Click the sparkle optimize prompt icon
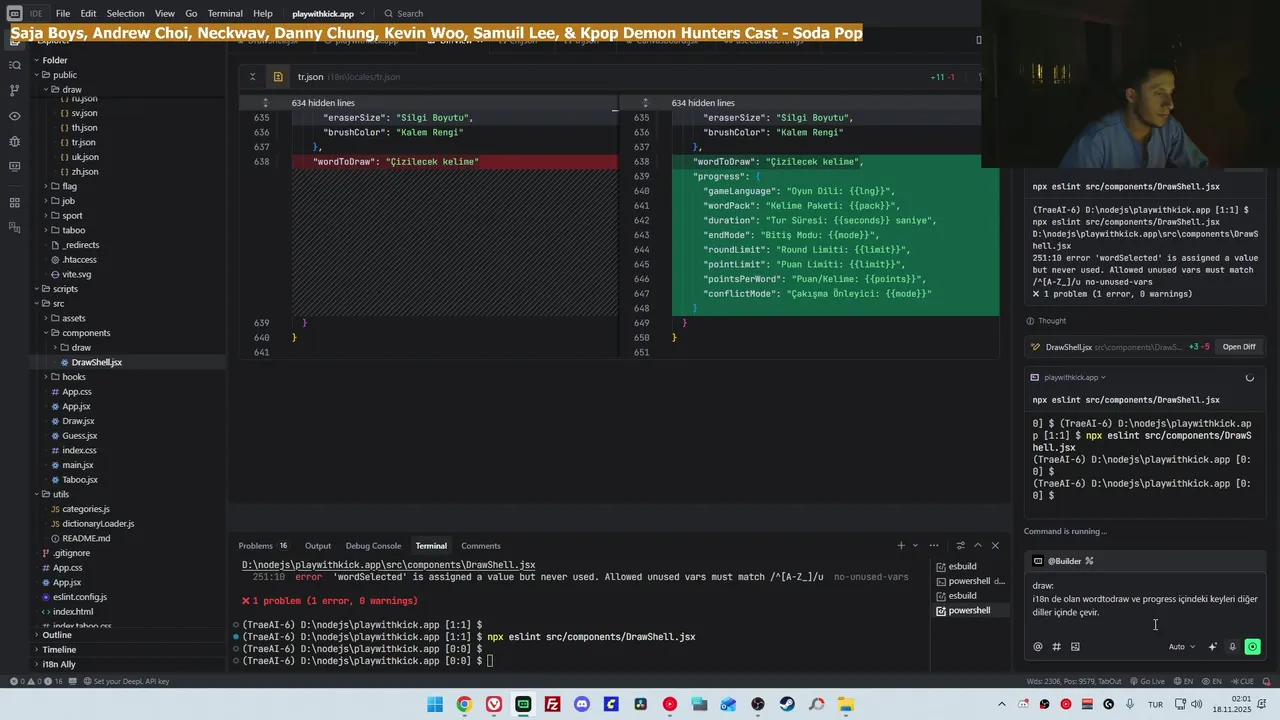The image size is (1280, 720). (x=1213, y=647)
